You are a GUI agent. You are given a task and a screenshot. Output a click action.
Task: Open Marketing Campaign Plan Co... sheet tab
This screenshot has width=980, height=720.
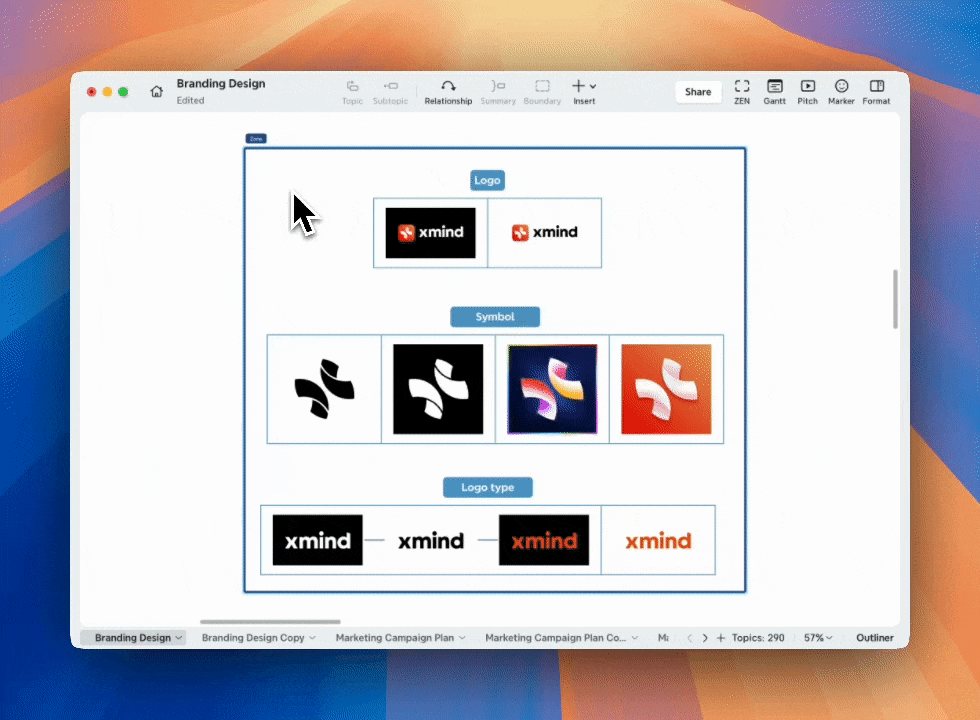click(556, 638)
